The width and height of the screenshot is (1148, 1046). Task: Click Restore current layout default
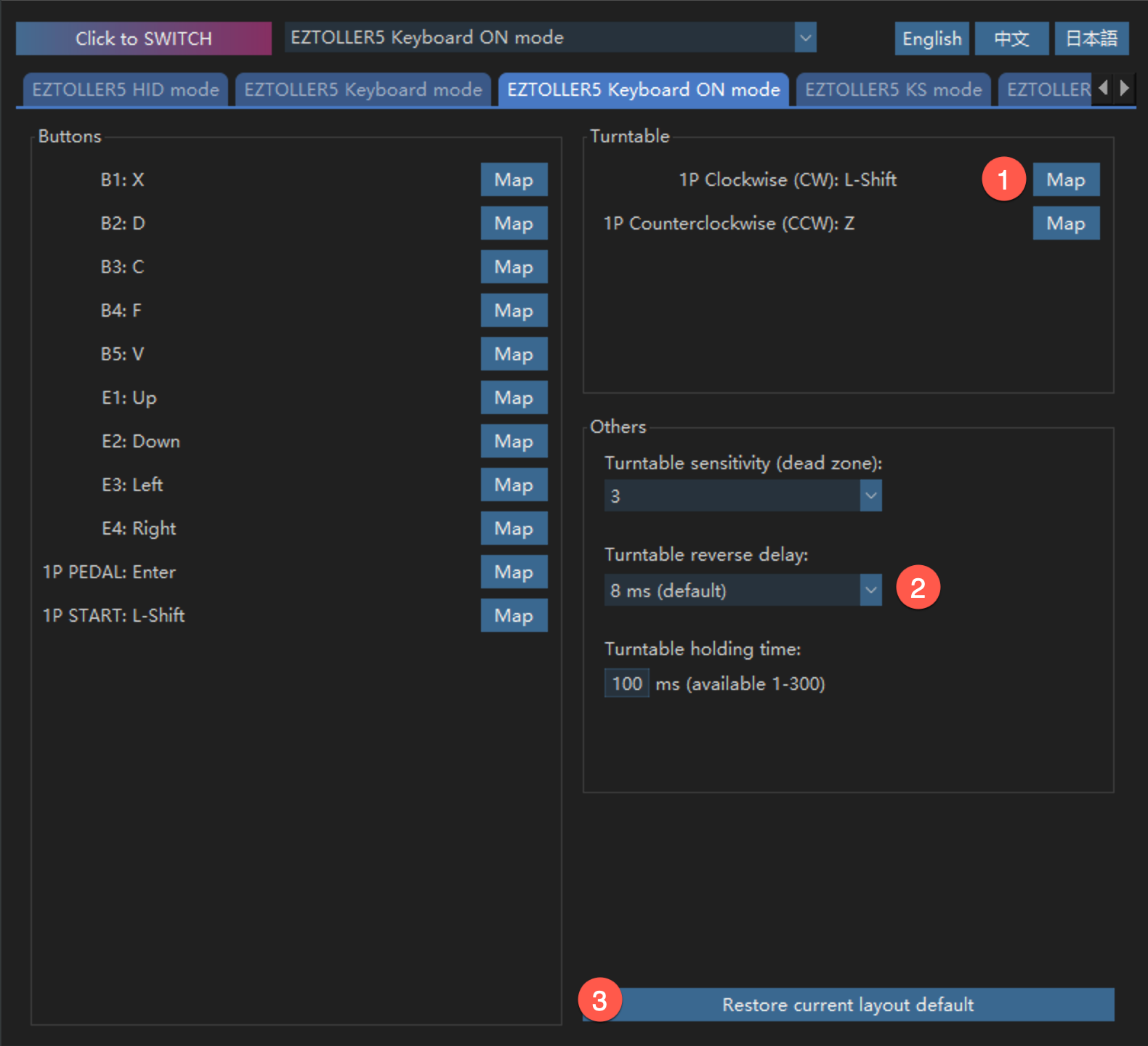point(848,1005)
